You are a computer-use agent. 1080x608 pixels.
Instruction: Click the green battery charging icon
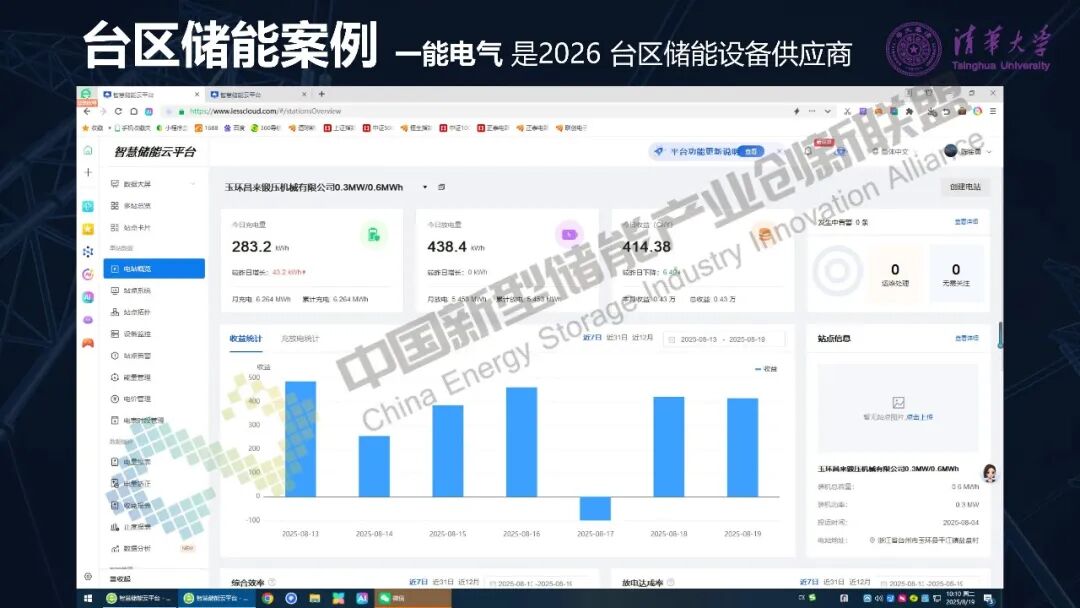point(374,235)
